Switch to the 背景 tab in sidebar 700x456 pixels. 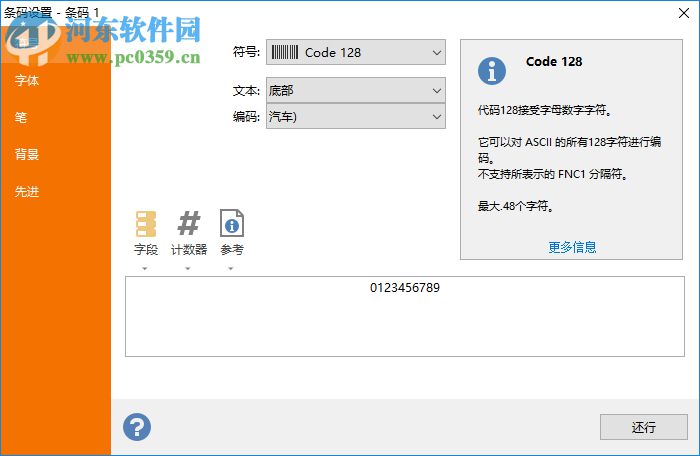pyautogui.click(x=27, y=155)
